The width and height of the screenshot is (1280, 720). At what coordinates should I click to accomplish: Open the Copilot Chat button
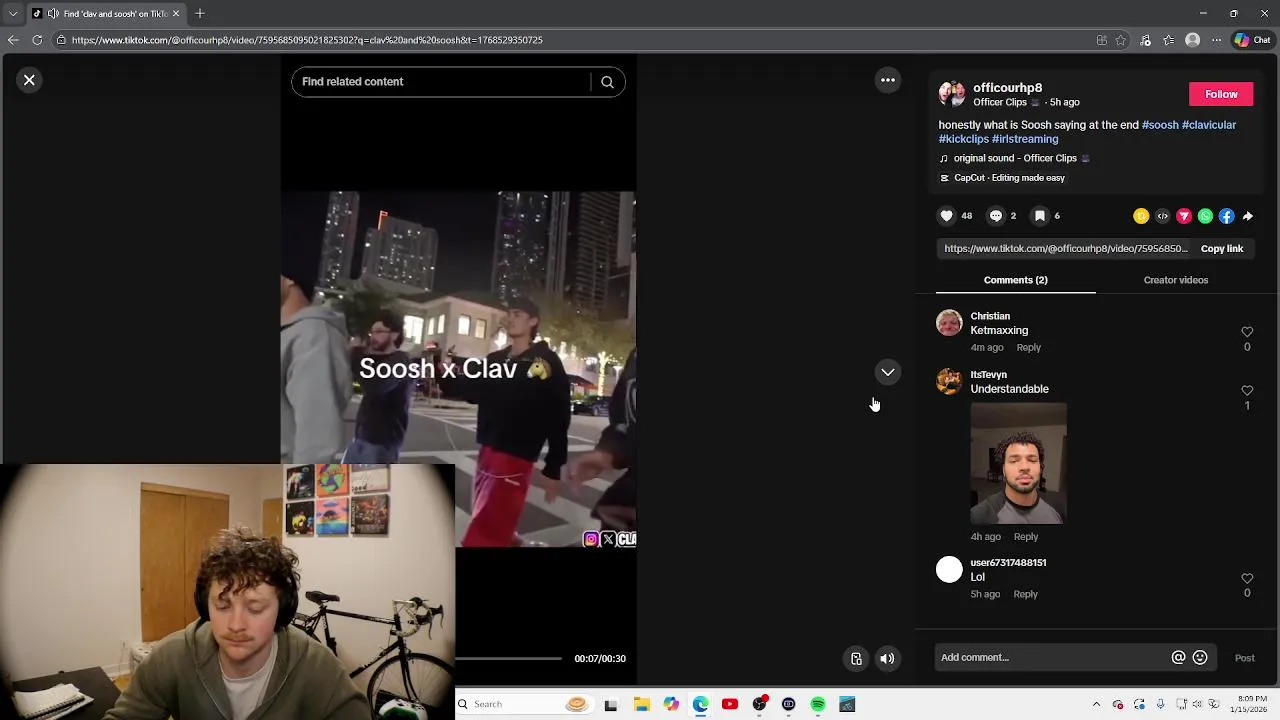click(1253, 40)
